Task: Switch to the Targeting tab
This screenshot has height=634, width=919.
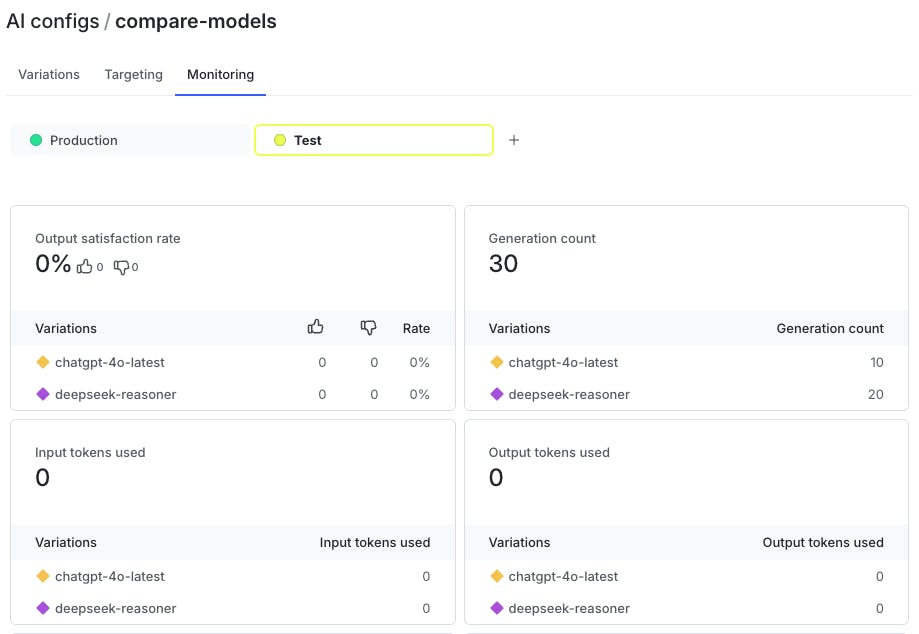Action: pyautogui.click(x=133, y=74)
